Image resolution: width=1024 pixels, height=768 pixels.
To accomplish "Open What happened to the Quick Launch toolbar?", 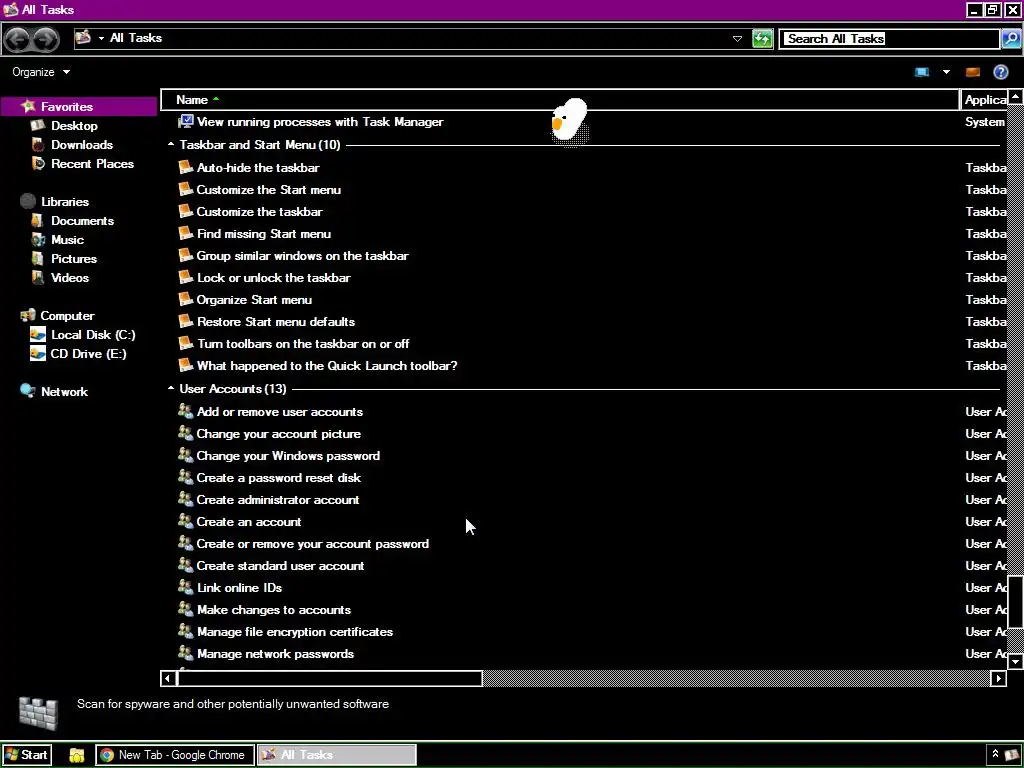I will coord(327,366).
